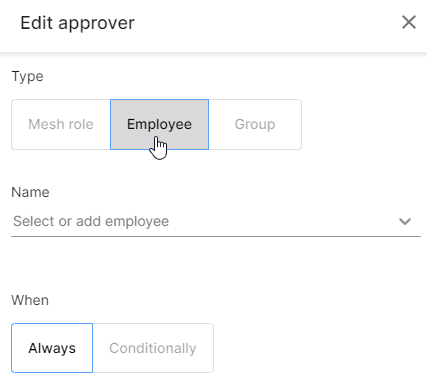This screenshot has height=382, width=427.
Task: Choose Employee as approver type
Action: pos(159,124)
